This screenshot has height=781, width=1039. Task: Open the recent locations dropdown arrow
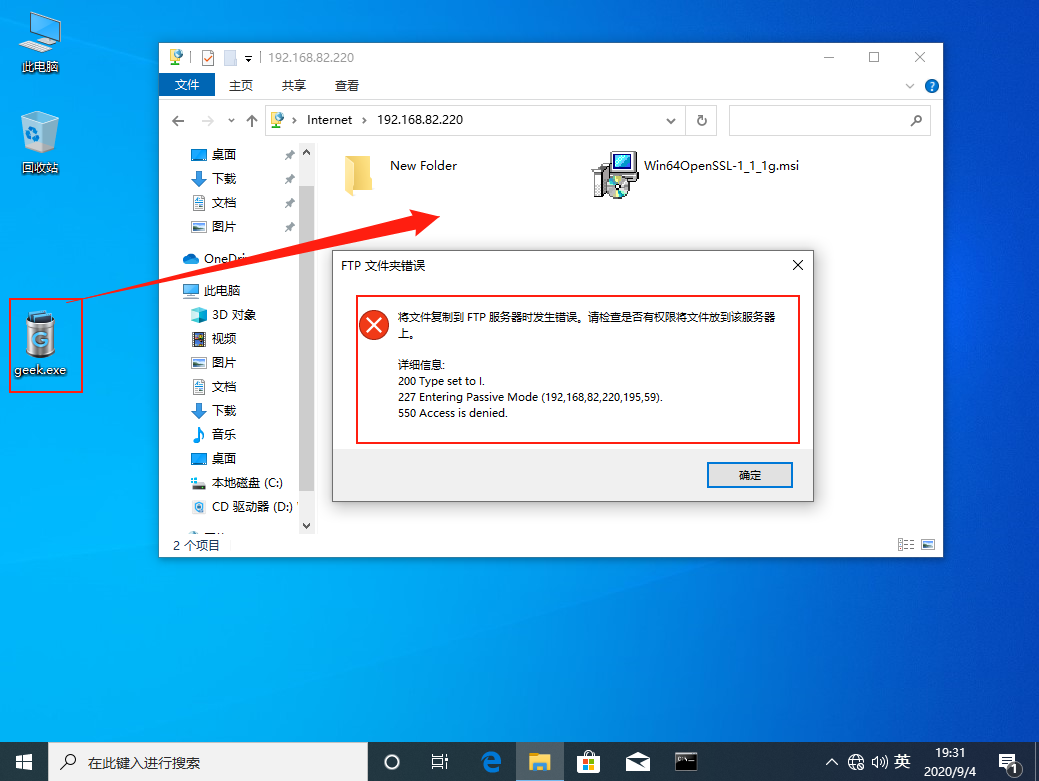pos(231,121)
